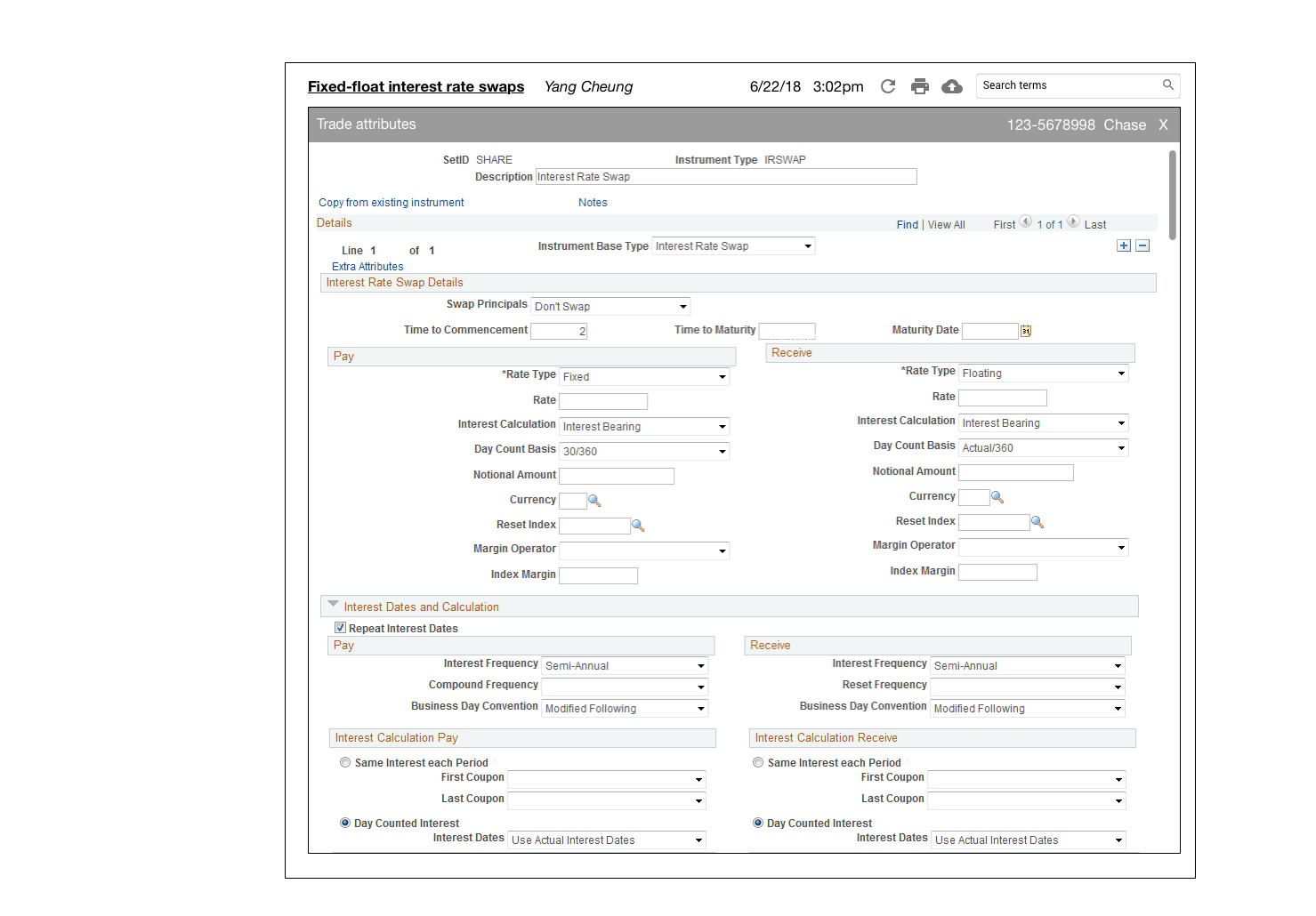
Task: Add a new line with plus icon
Action: tap(1124, 245)
